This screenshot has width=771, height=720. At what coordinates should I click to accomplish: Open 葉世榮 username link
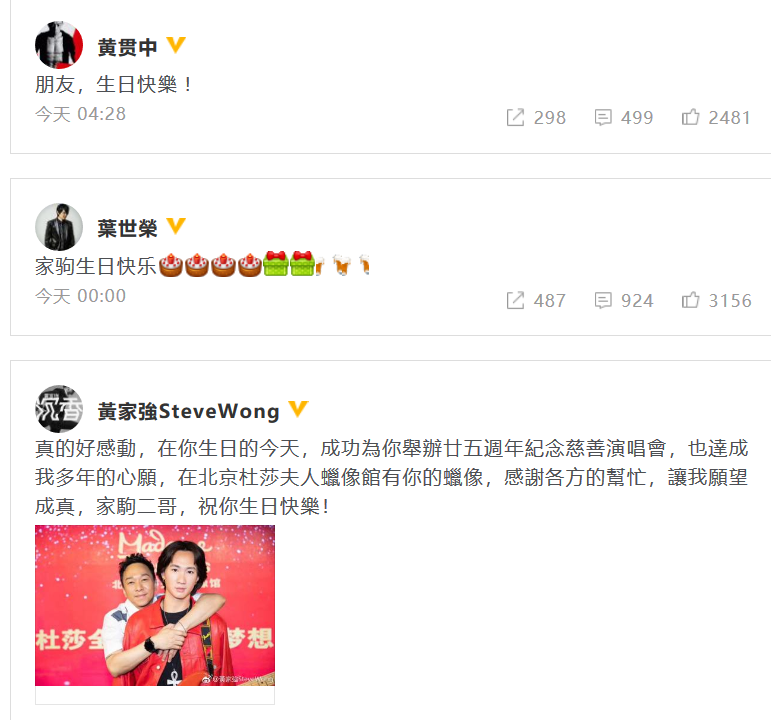pyautogui.click(x=127, y=229)
